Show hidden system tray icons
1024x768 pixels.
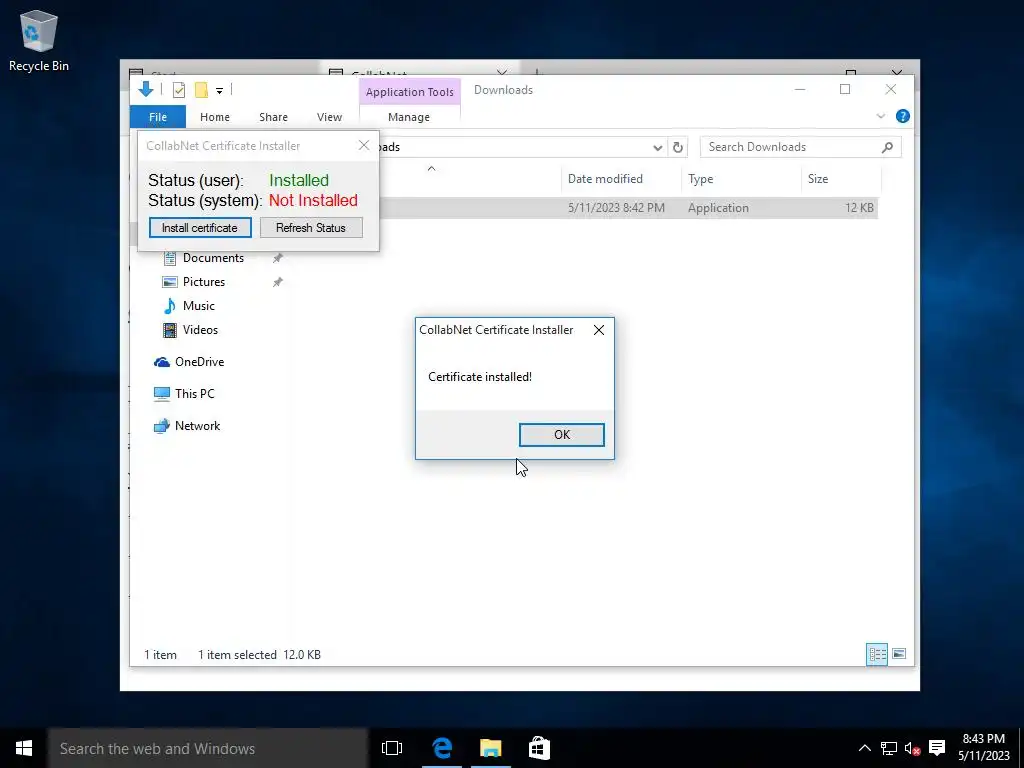tap(865, 748)
